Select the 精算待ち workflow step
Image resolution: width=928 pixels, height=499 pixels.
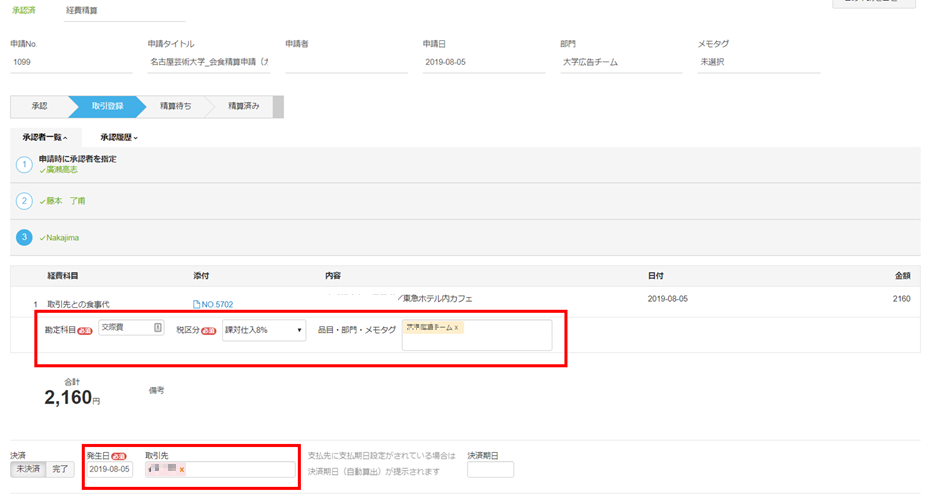175,106
